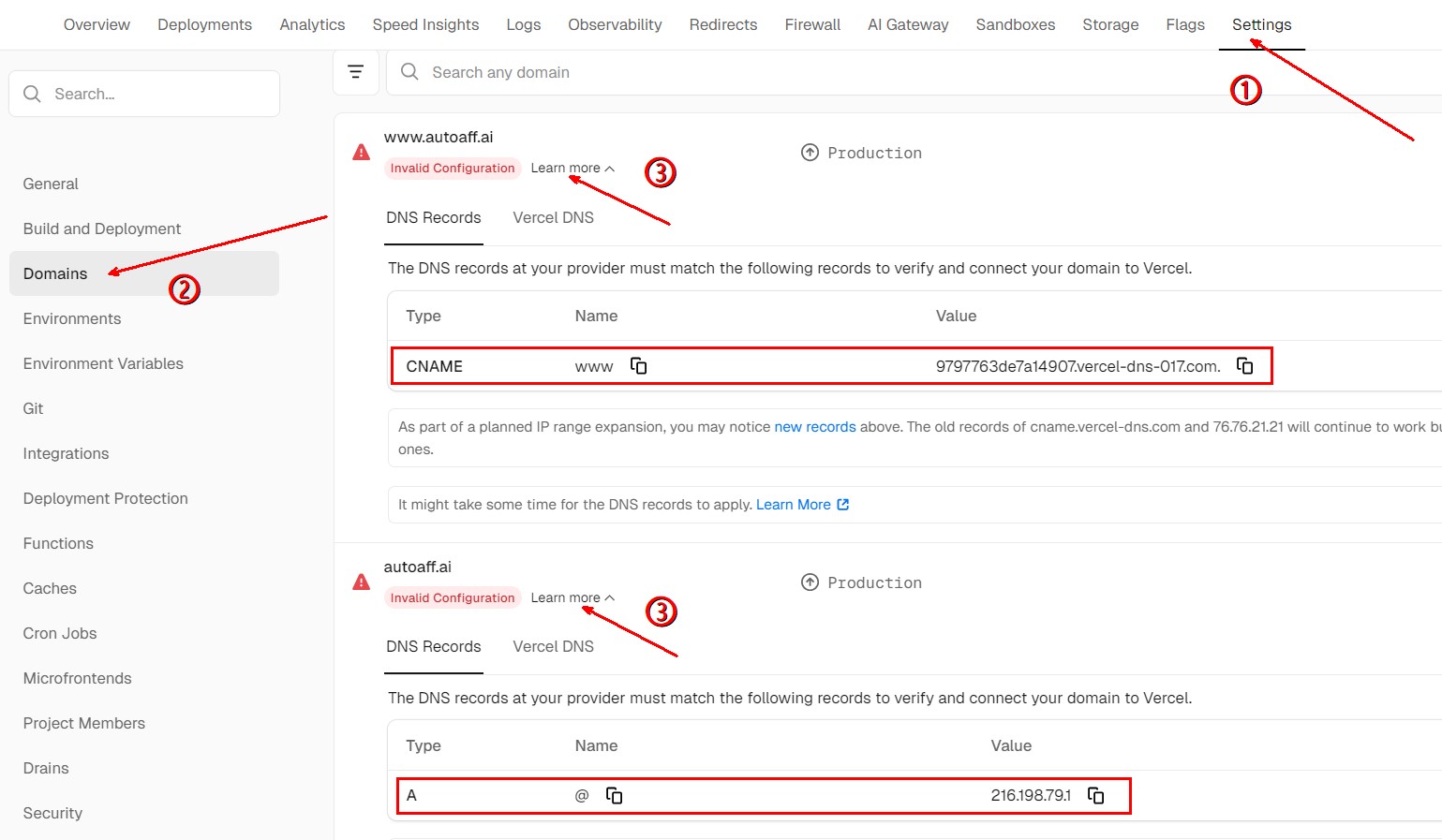Open the Speed Insights tab
Screen dimensions: 1442x840
425,24
